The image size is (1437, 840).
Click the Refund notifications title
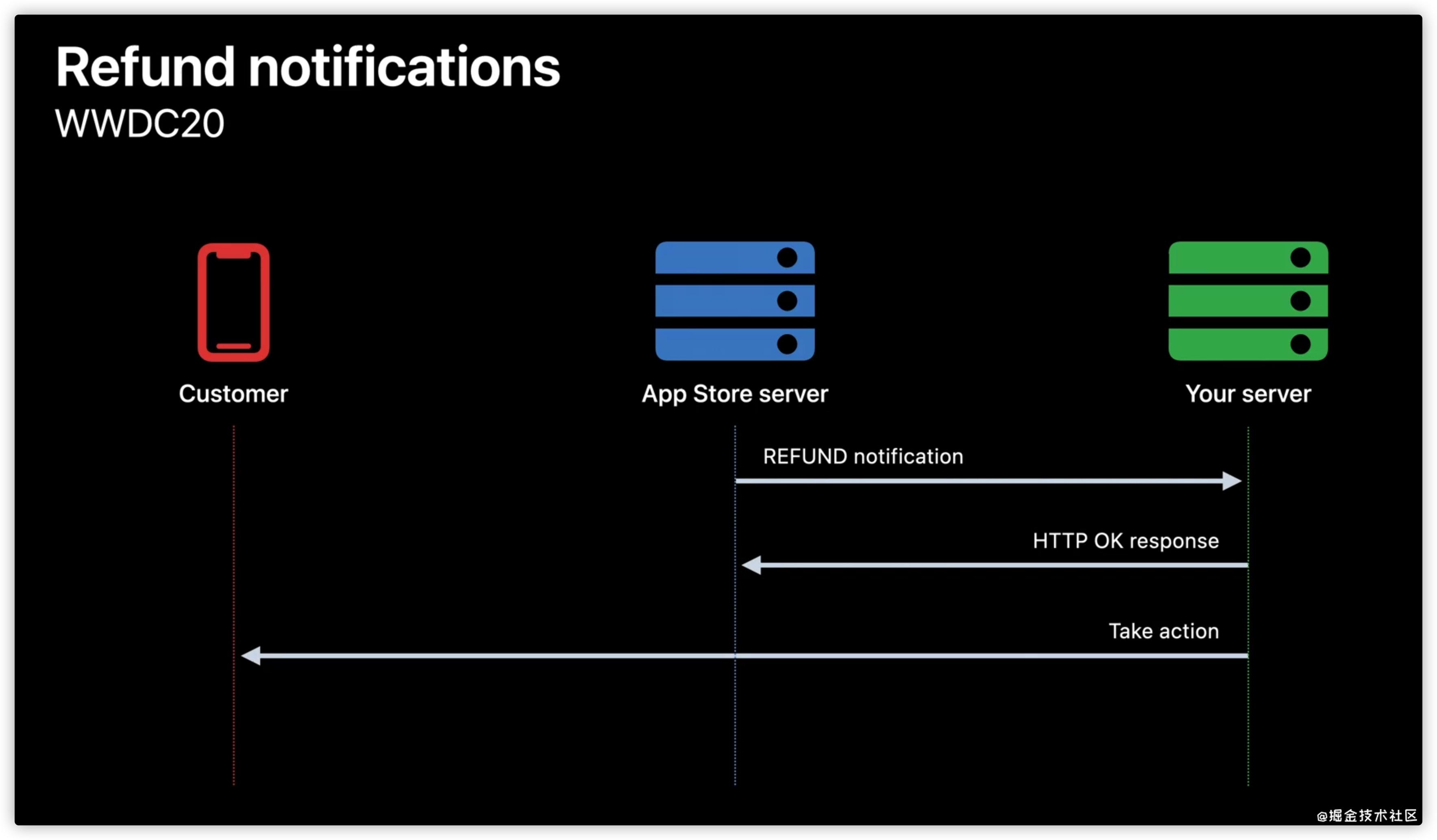pyautogui.click(x=308, y=67)
